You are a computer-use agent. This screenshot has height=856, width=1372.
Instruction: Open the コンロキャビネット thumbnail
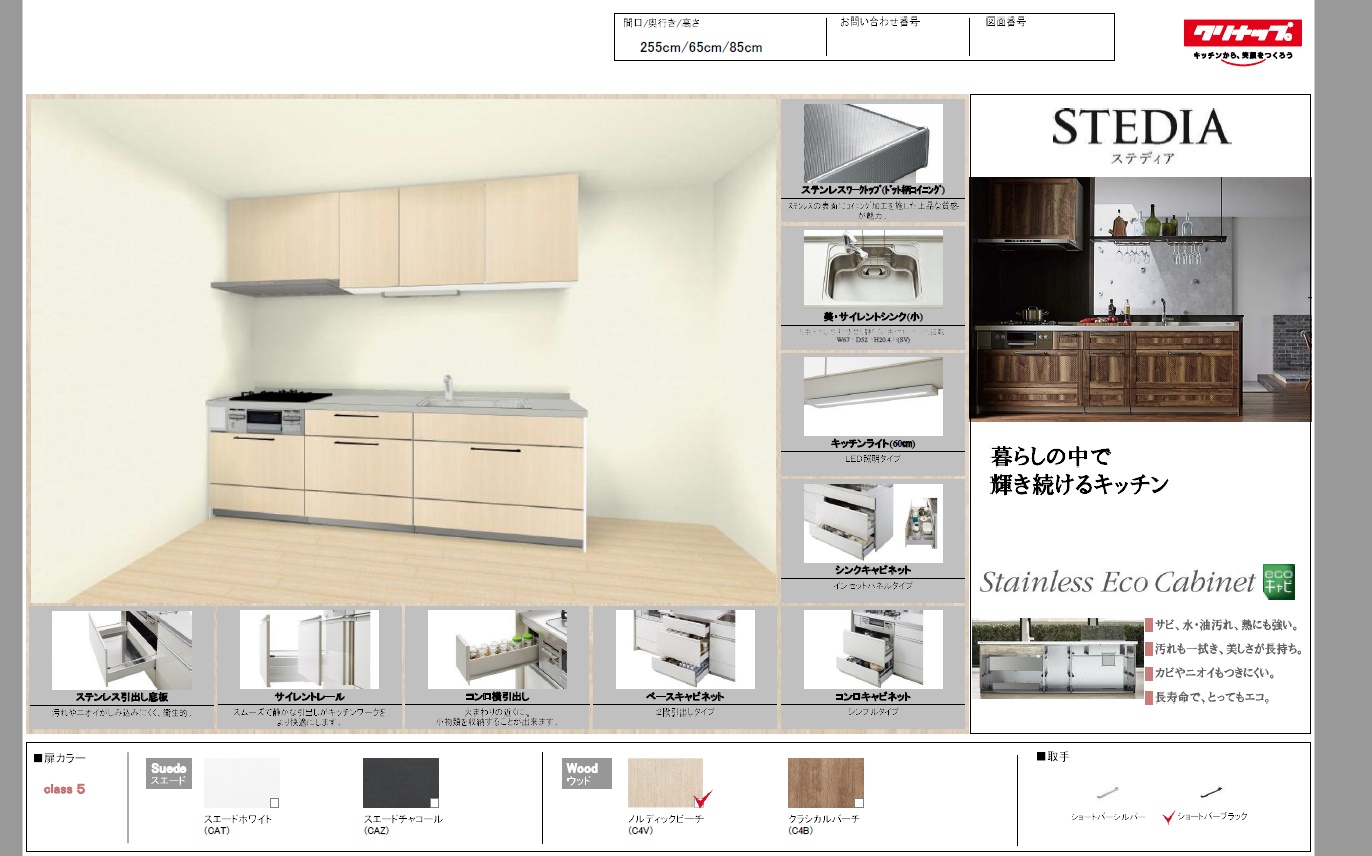[873, 649]
